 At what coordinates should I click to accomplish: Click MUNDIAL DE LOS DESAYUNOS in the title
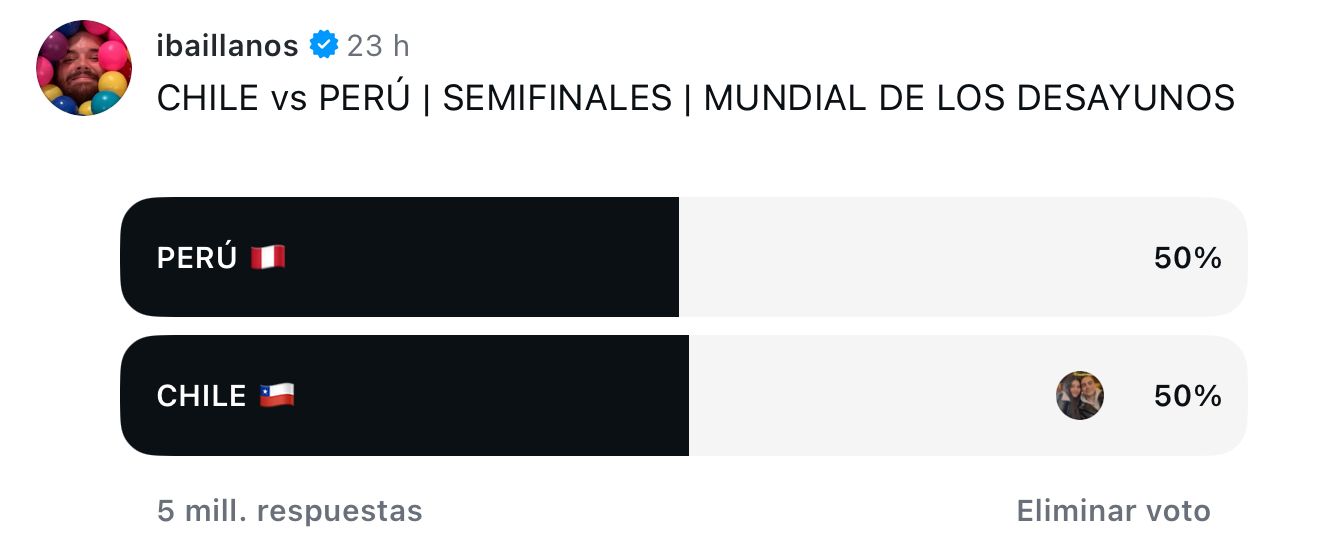click(969, 98)
